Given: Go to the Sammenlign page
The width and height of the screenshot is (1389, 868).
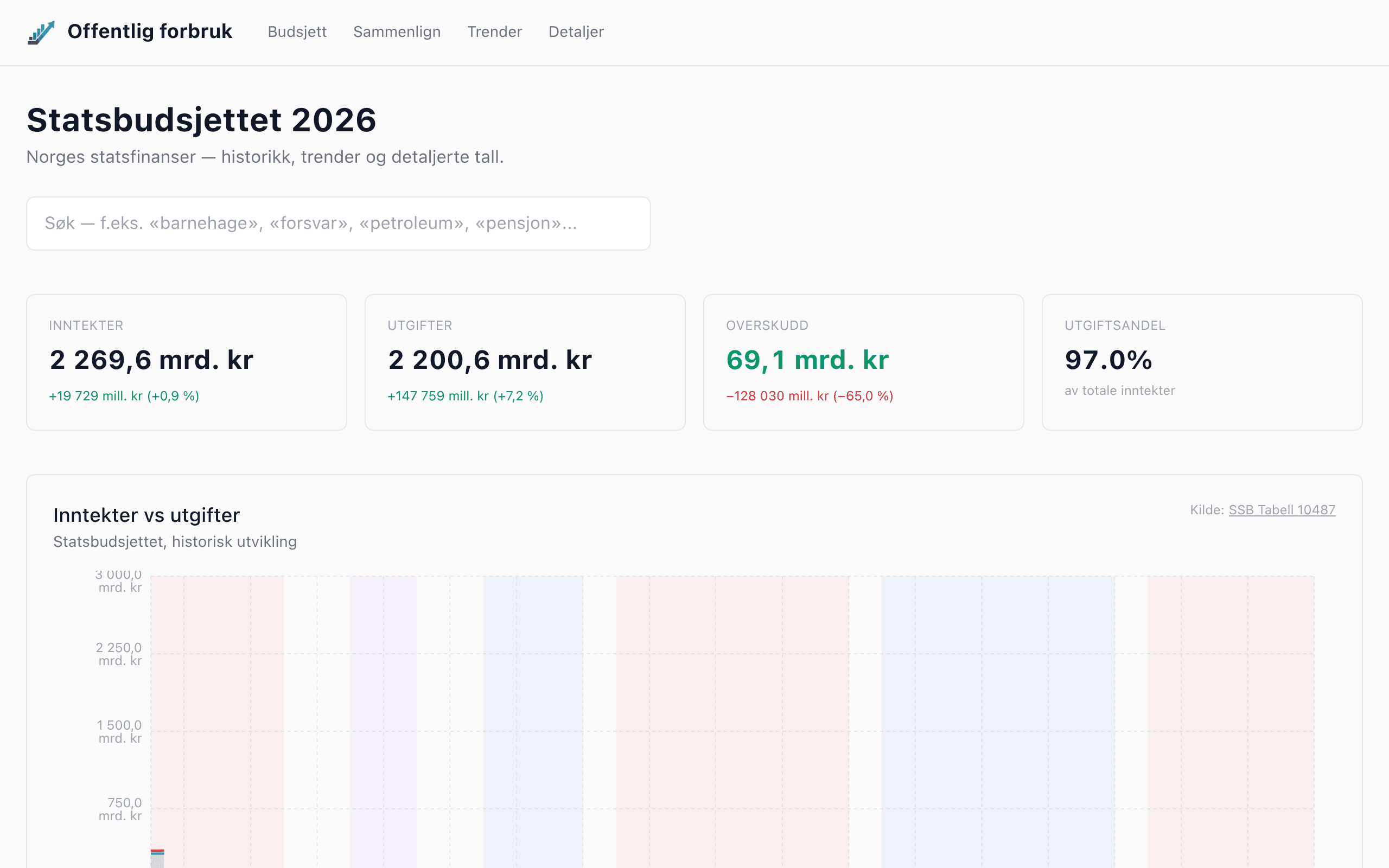Looking at the screenshot, I should pyautogui.click(x=397, y=32).
